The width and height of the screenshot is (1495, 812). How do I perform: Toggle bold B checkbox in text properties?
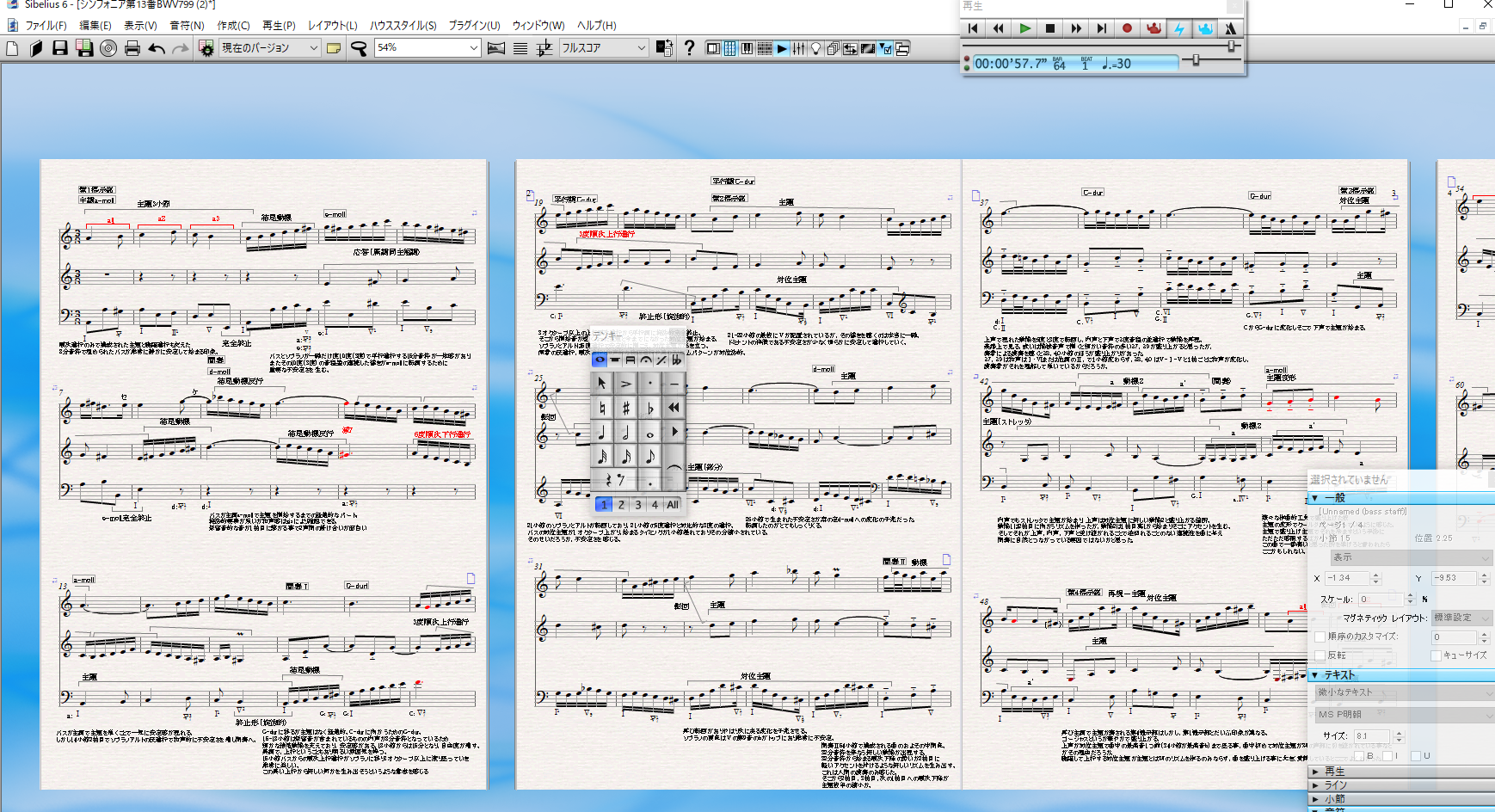point(1361,756)
